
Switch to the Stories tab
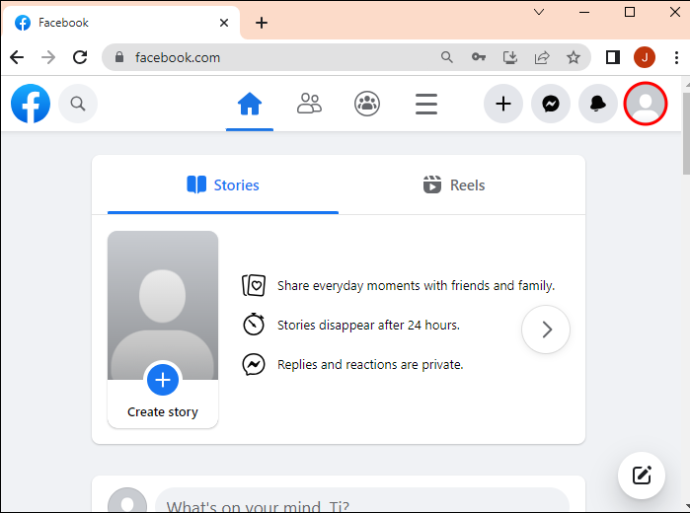tap(223, 185)
